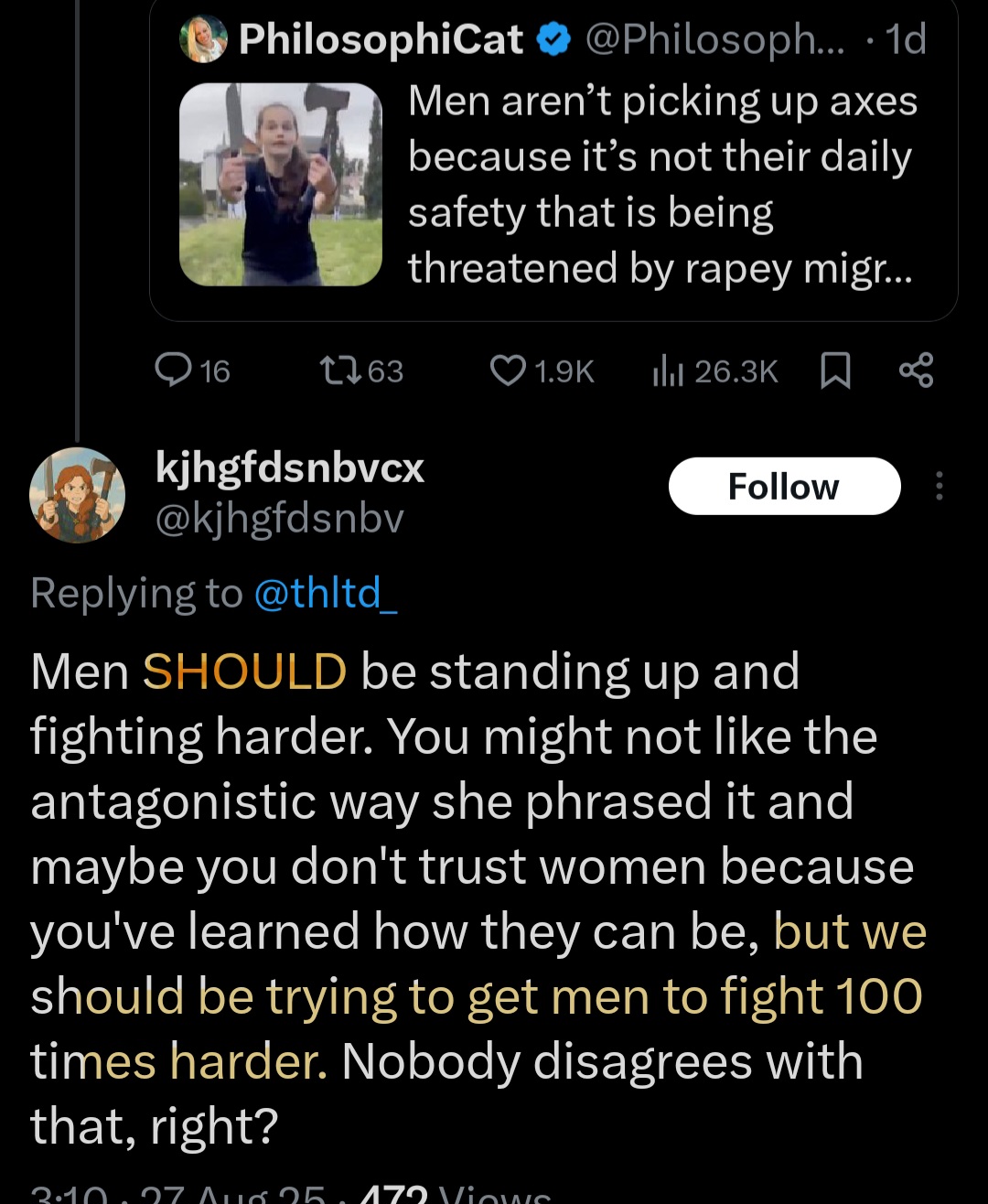Like the post with heart icon
Screen dimensions: 988x1204
point(508,371)
